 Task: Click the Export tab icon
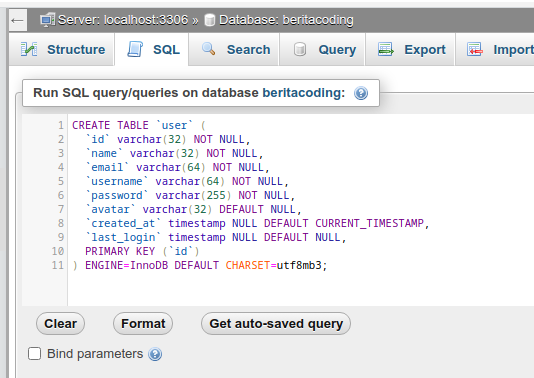click(386, 49)
